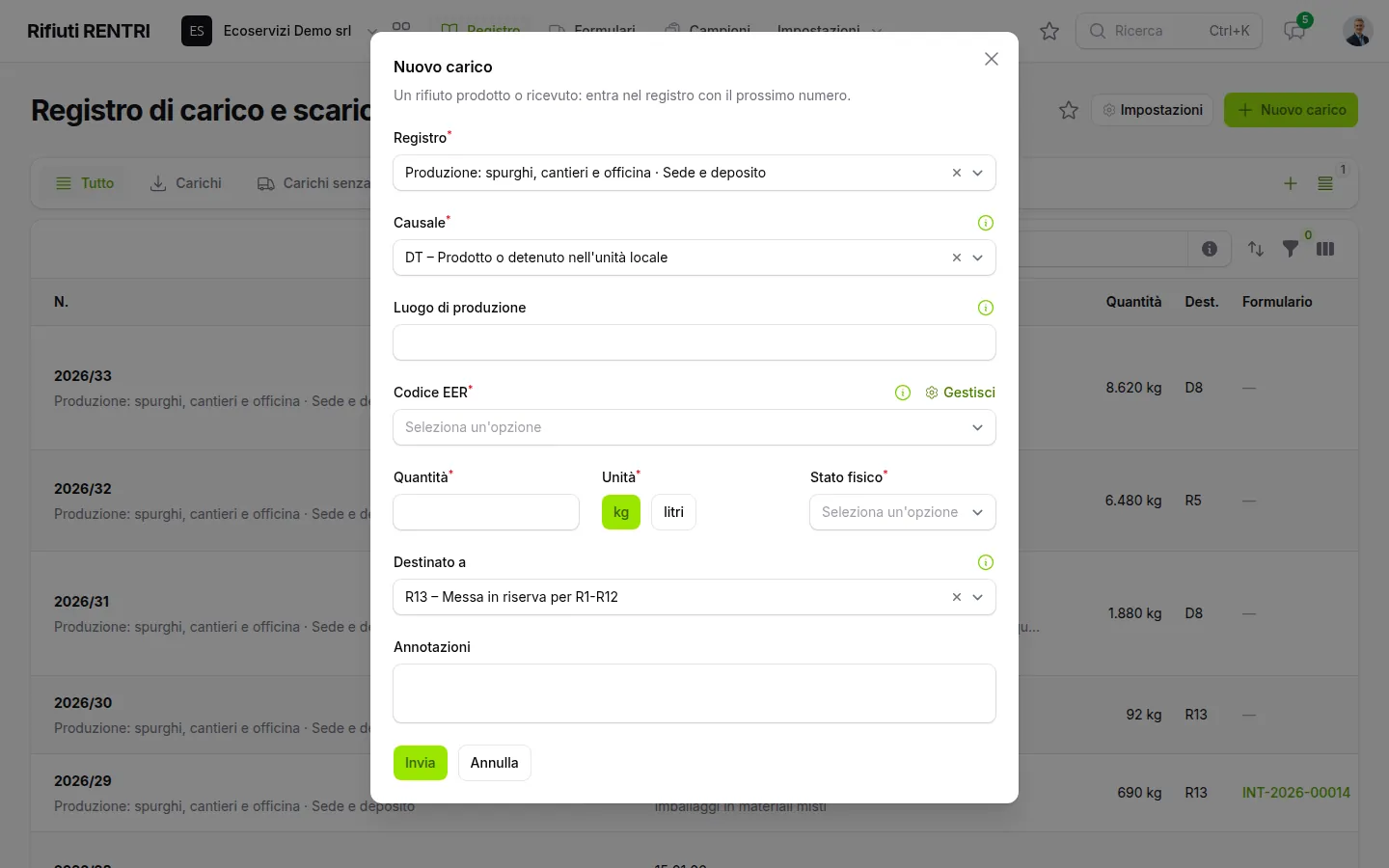Screen dimensions: 1389x868
Task: Click the Annulla button
Action: click(x=495, y=763)
